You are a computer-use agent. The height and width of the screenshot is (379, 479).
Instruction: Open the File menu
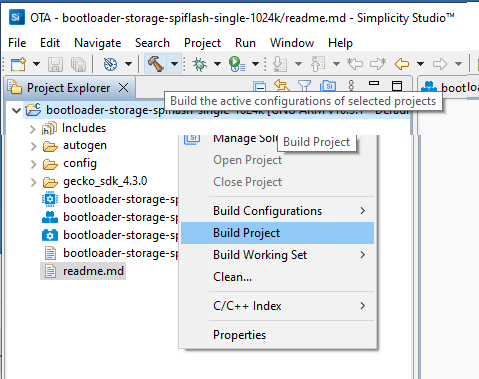(17, 43)
